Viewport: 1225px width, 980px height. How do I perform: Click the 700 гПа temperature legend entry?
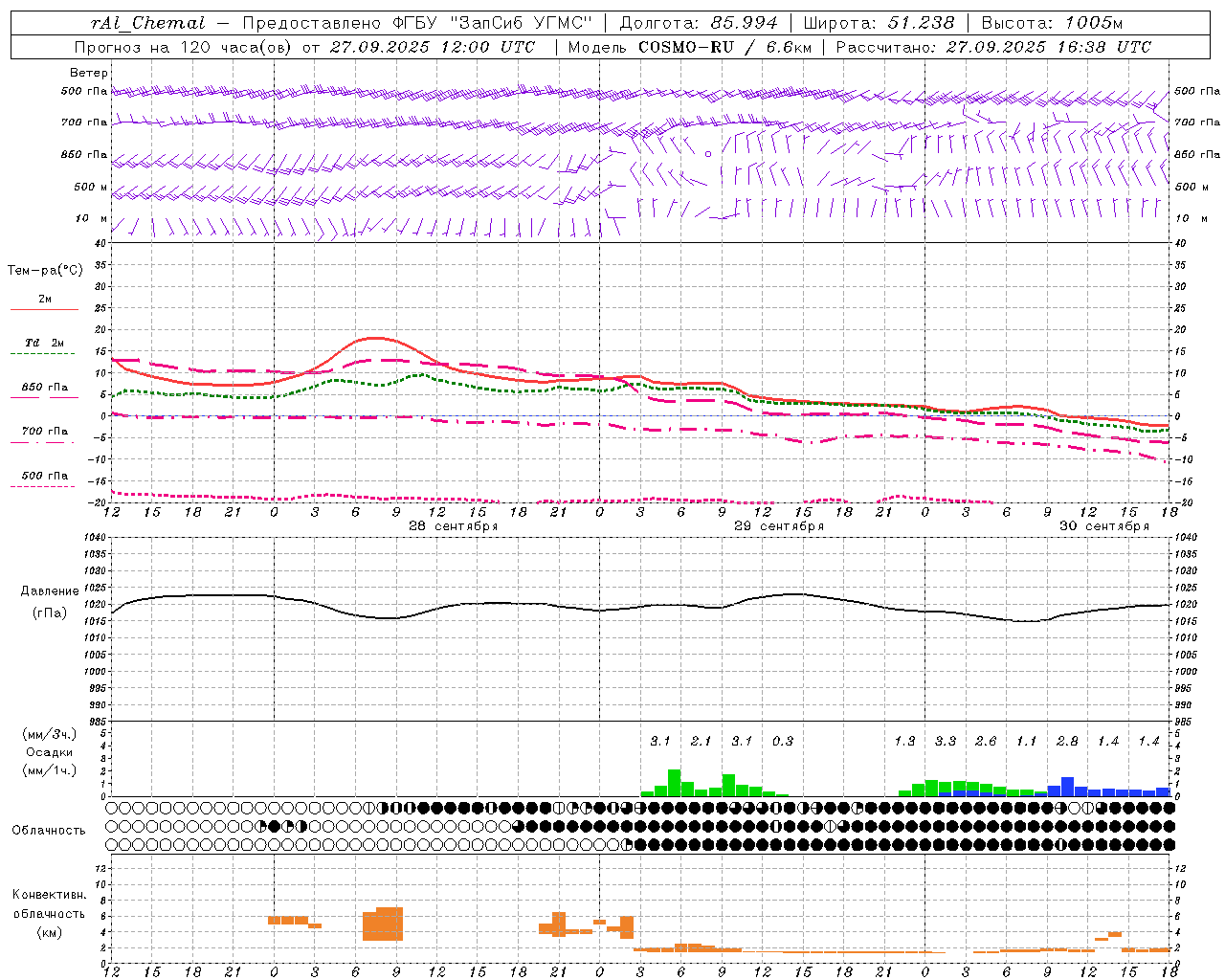click(45, 432)
